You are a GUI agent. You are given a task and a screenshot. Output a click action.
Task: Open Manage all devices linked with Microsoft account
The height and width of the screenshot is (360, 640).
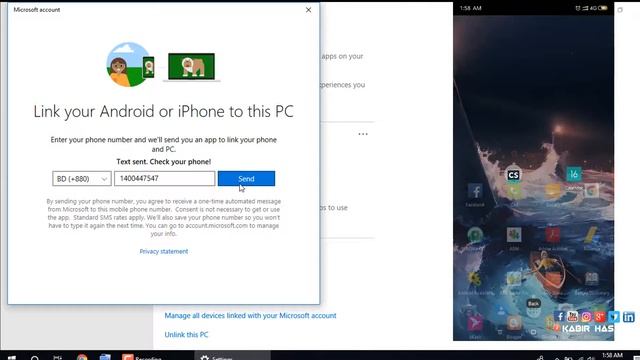(x=250, y=316)
